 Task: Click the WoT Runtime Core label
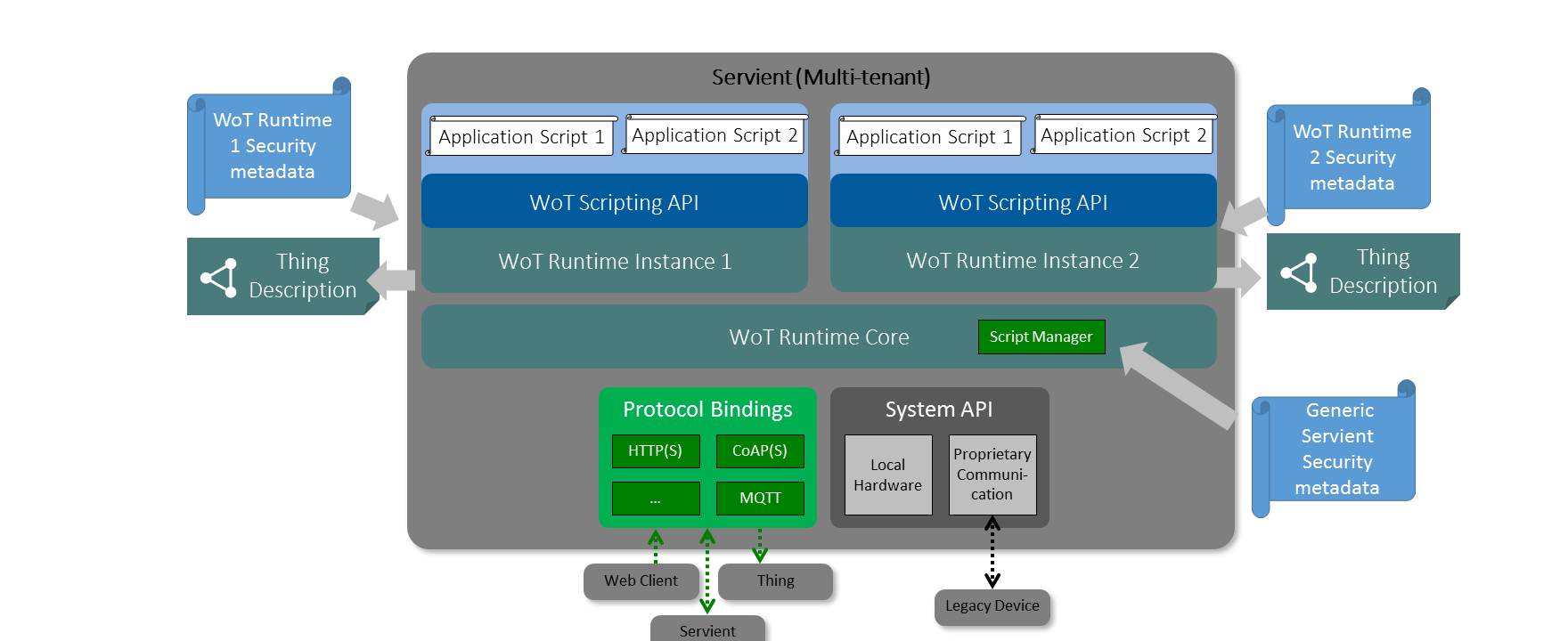click(819, 337)
